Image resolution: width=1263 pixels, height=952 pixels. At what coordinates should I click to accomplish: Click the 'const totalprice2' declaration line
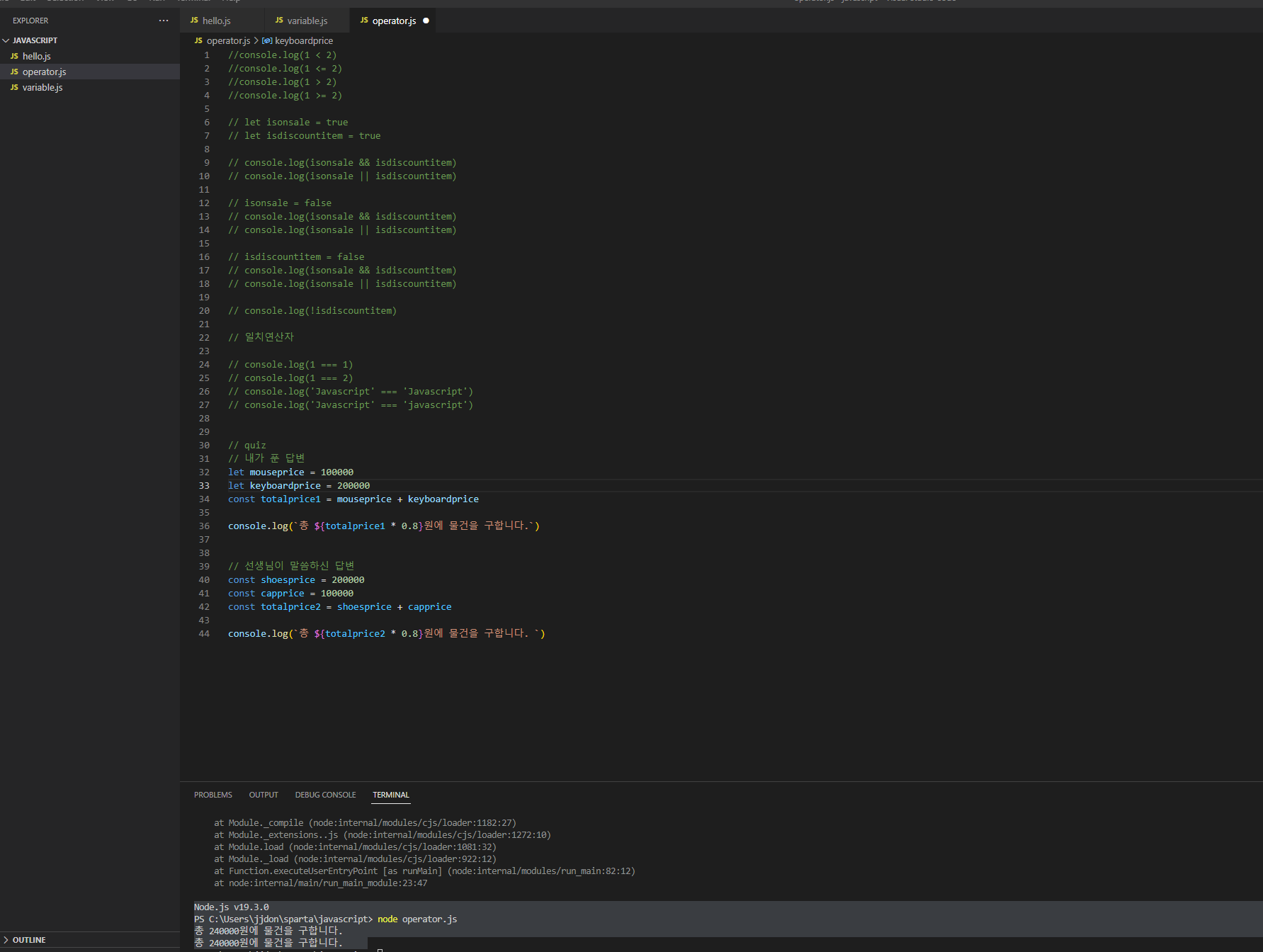(x=340, y=607)
